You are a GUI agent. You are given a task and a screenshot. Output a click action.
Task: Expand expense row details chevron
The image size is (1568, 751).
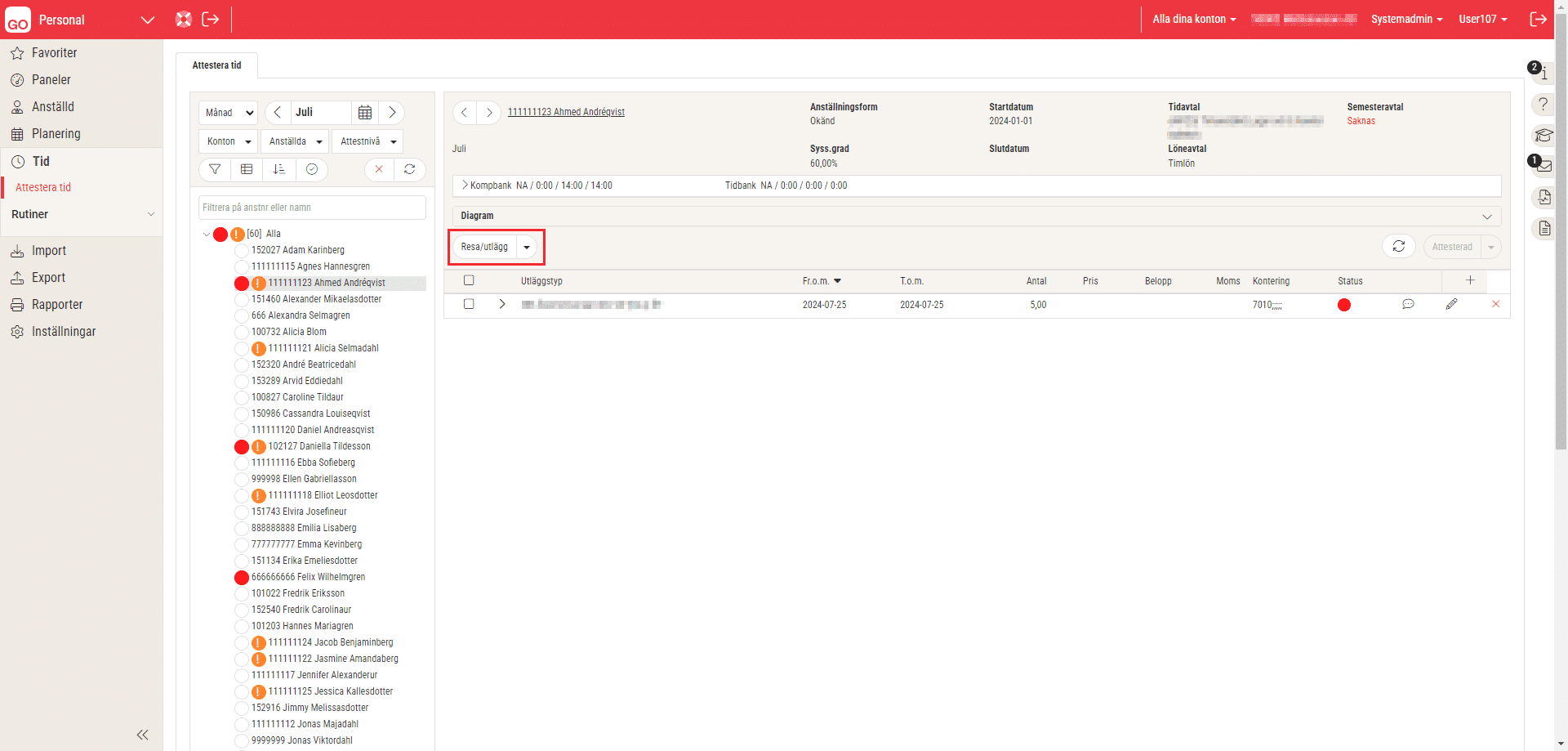coord(502,304)
